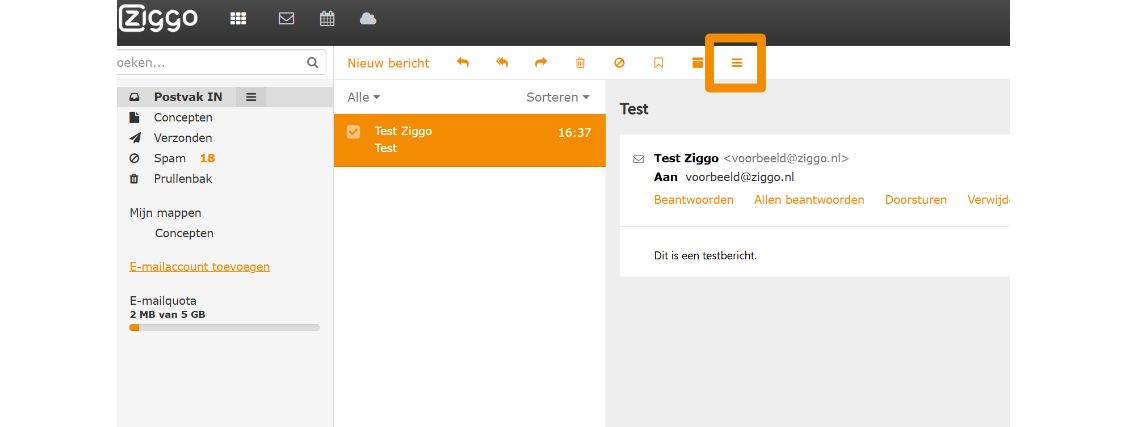The height and width of the screenshot is (427, 1128).
Task: Uncheck the Test Ziggo message checkbox
Action: (353, 132)
